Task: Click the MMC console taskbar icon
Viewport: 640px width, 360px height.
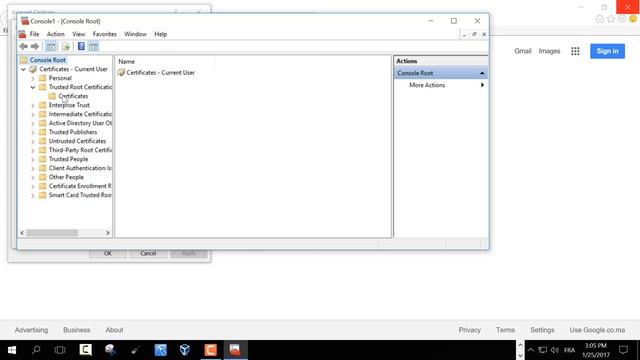Action: tap(235, 350)
